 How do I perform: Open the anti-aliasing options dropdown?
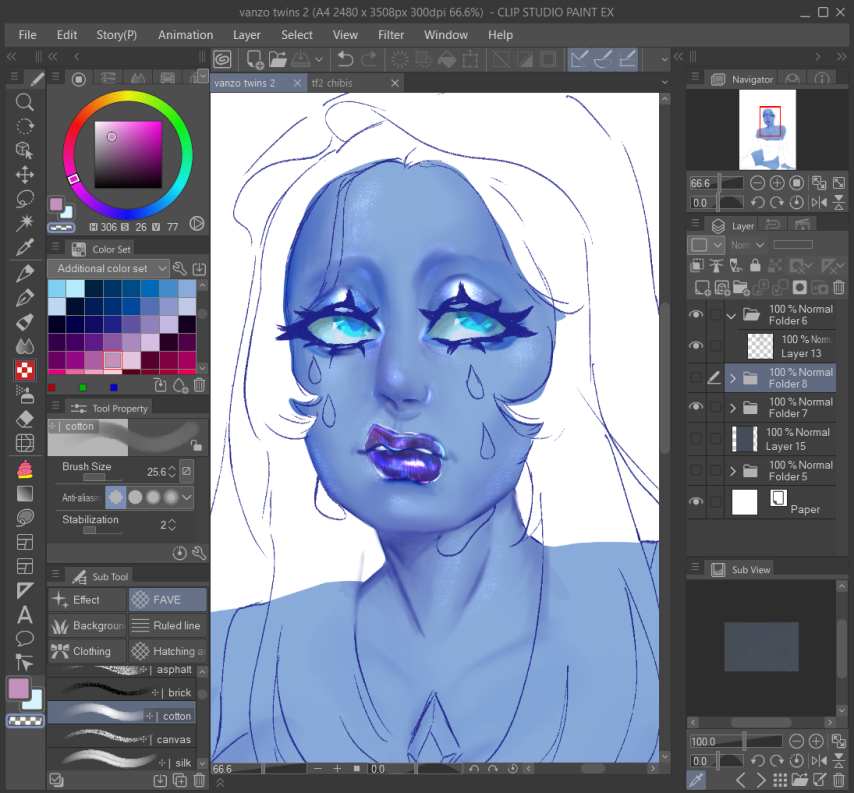[x=187, y=497]
